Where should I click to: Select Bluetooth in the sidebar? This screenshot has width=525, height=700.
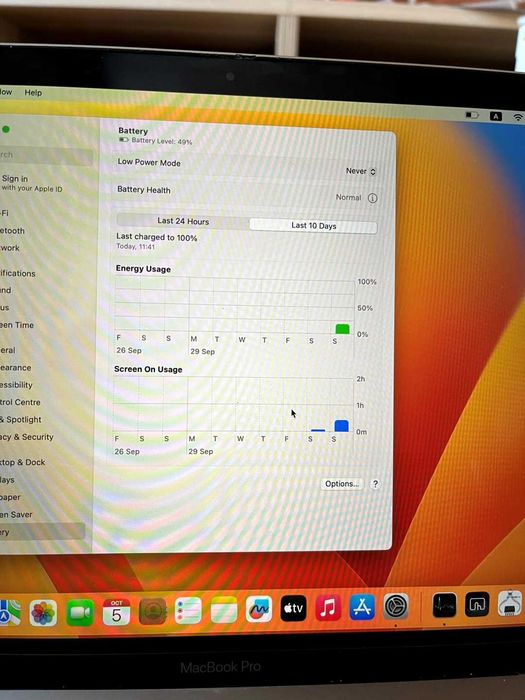point(12,231)
